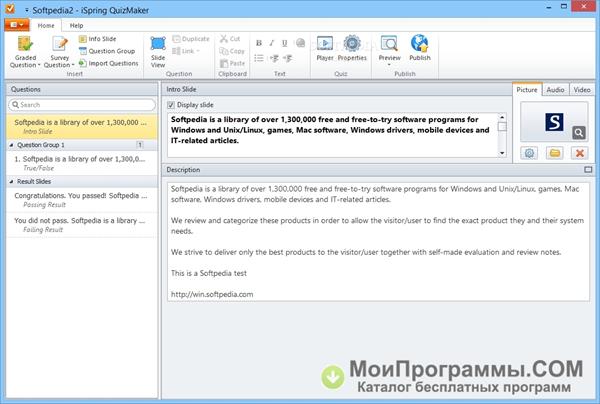Insert an Info Slide
The height and width of the screenshot is (404, 600).
click(97, 39)
